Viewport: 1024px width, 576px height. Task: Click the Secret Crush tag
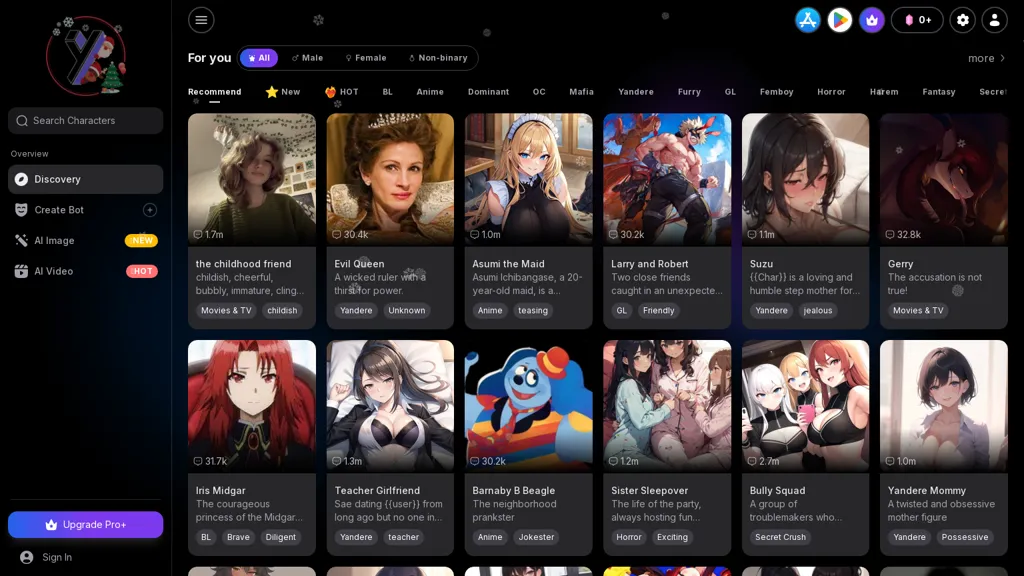click(780, 537)
